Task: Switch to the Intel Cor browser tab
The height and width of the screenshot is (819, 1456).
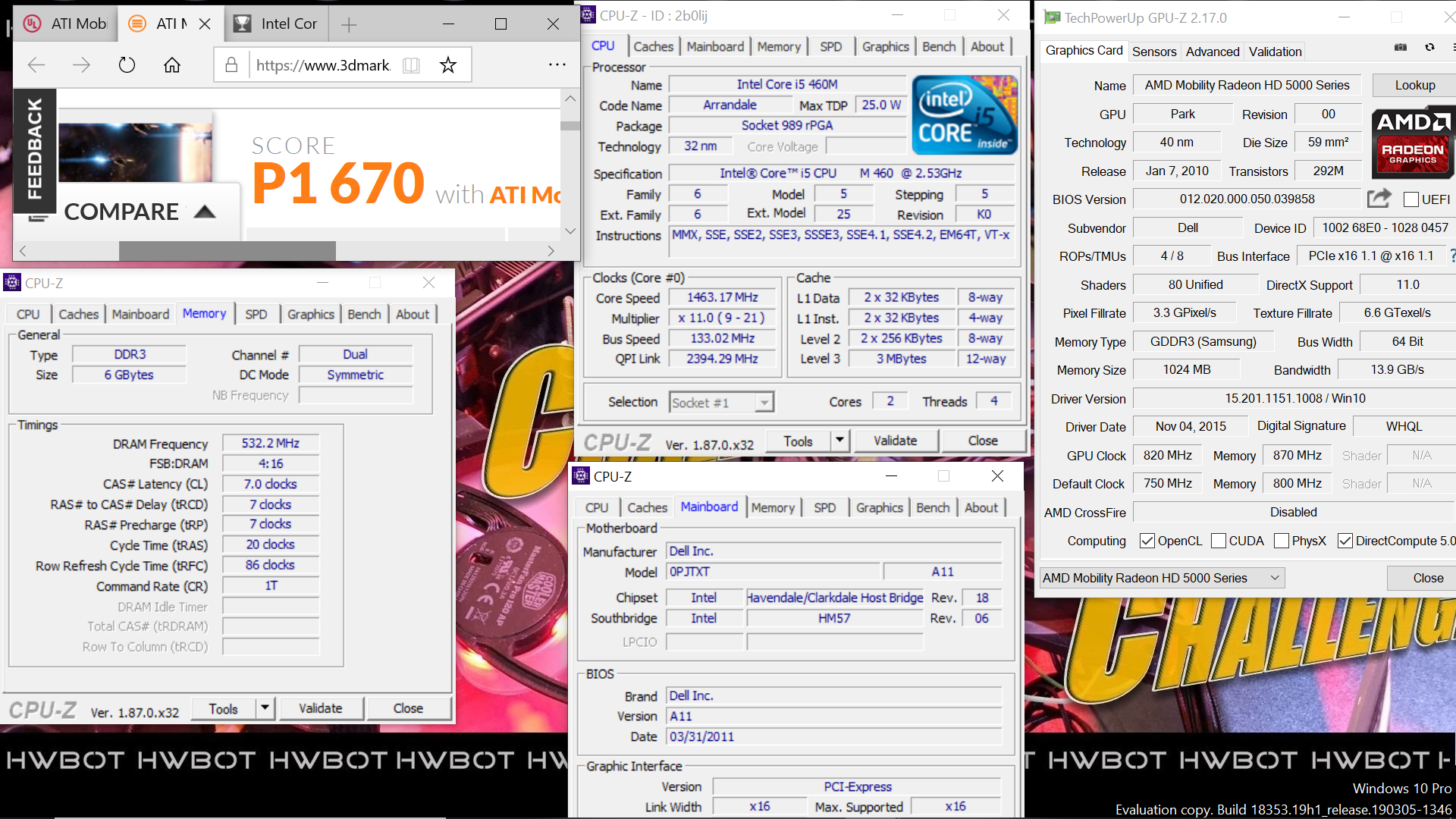Action: tap(276, 24)
